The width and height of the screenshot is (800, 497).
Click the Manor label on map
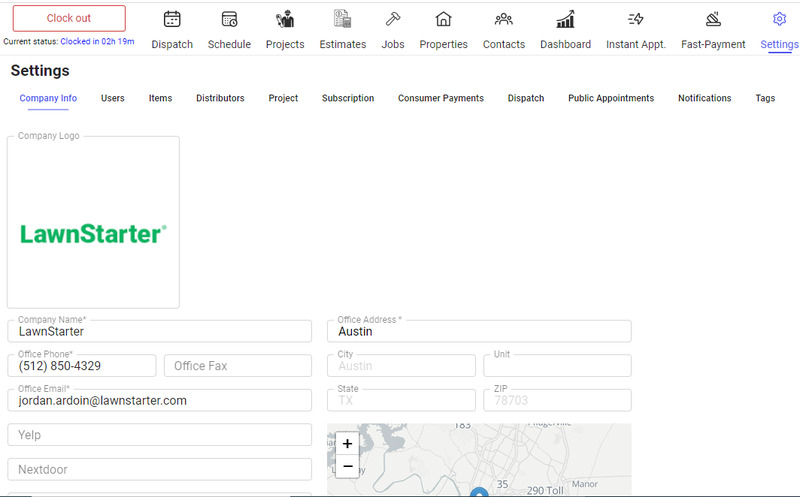pyautogui.click(x=585, y=484)
